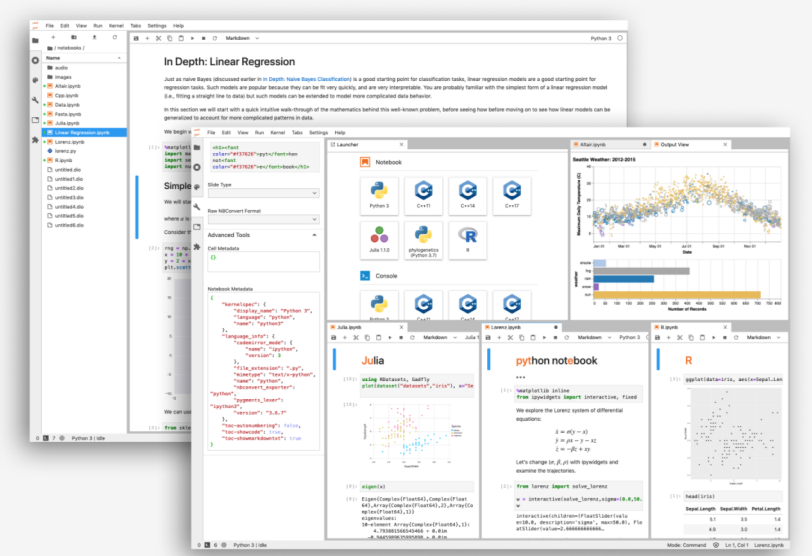Follow the In Depth: Naive Bayes Classification link
Screen dimensions: 812x556
(x=306, y=79)
